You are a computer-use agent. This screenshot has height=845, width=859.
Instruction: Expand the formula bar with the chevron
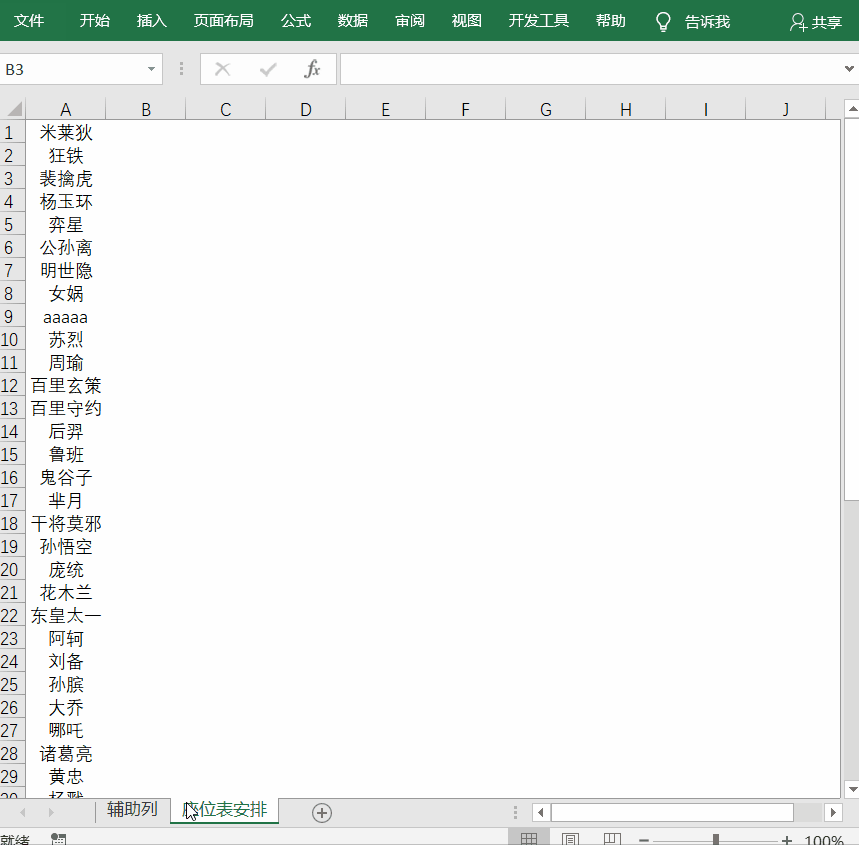849,69
